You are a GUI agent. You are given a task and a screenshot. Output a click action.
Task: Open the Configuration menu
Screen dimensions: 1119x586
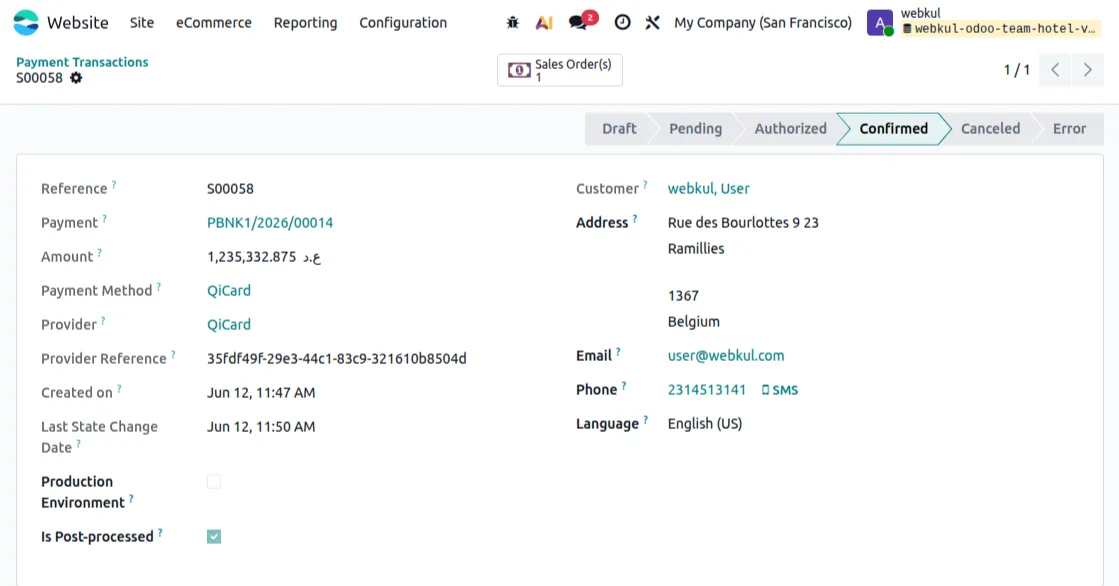(403, 23)
